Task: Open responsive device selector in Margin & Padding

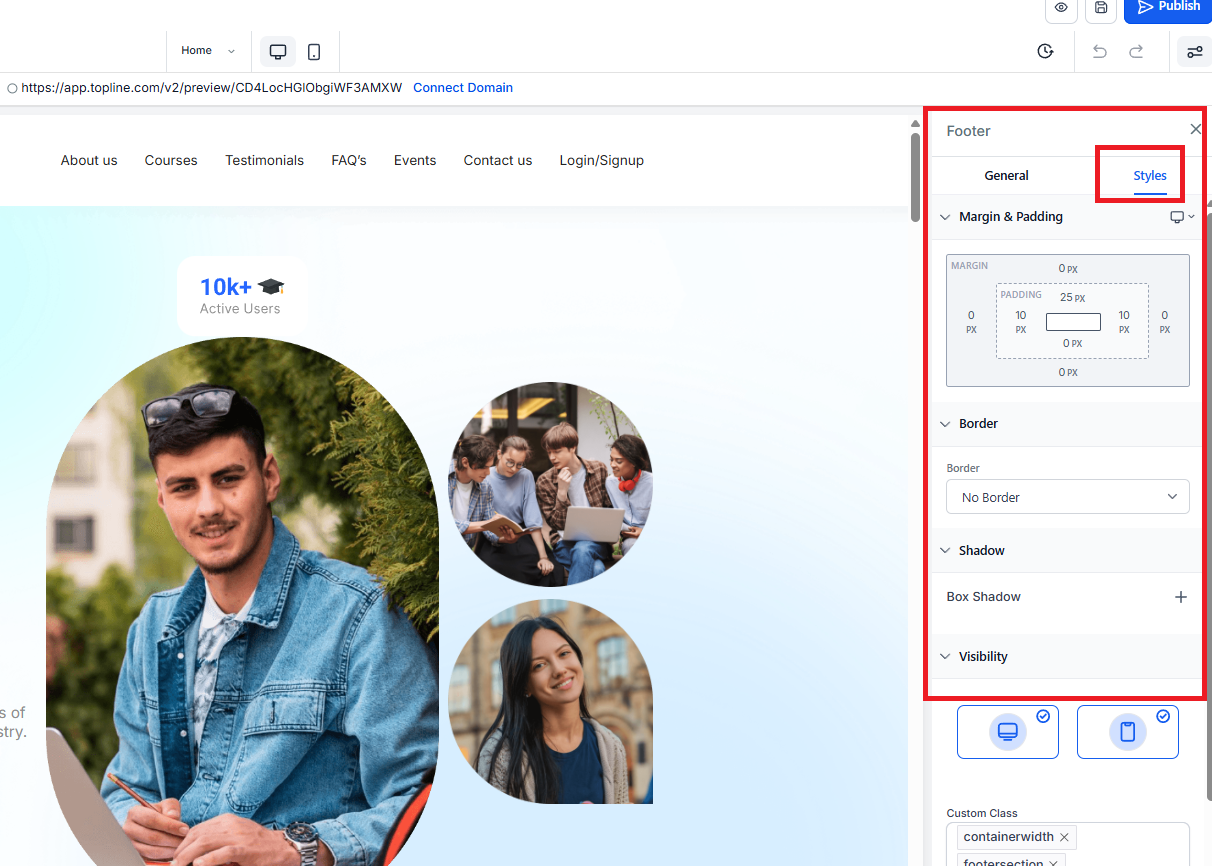Action: coord(1182,217)
